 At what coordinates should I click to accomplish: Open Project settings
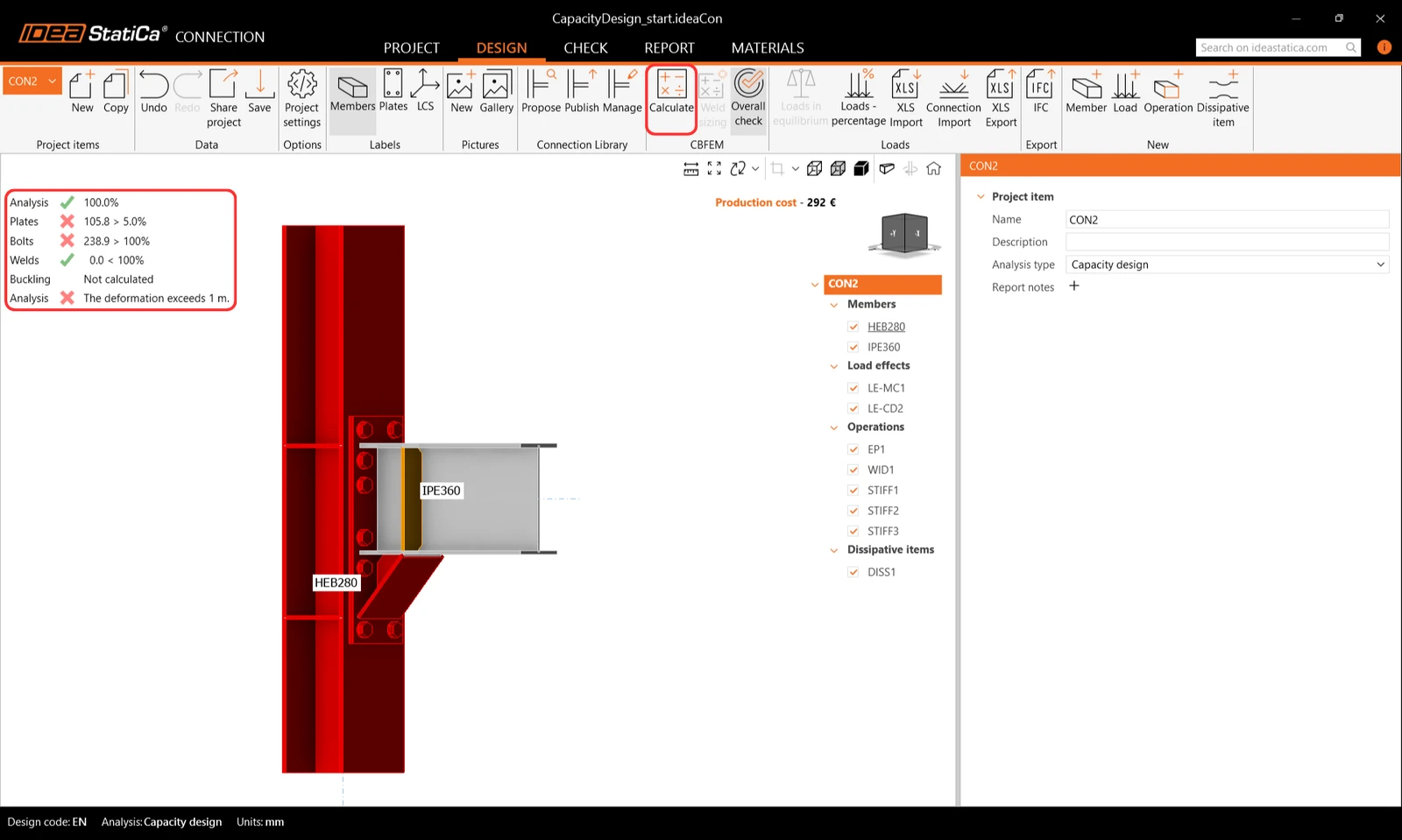[x=302, y=98]
